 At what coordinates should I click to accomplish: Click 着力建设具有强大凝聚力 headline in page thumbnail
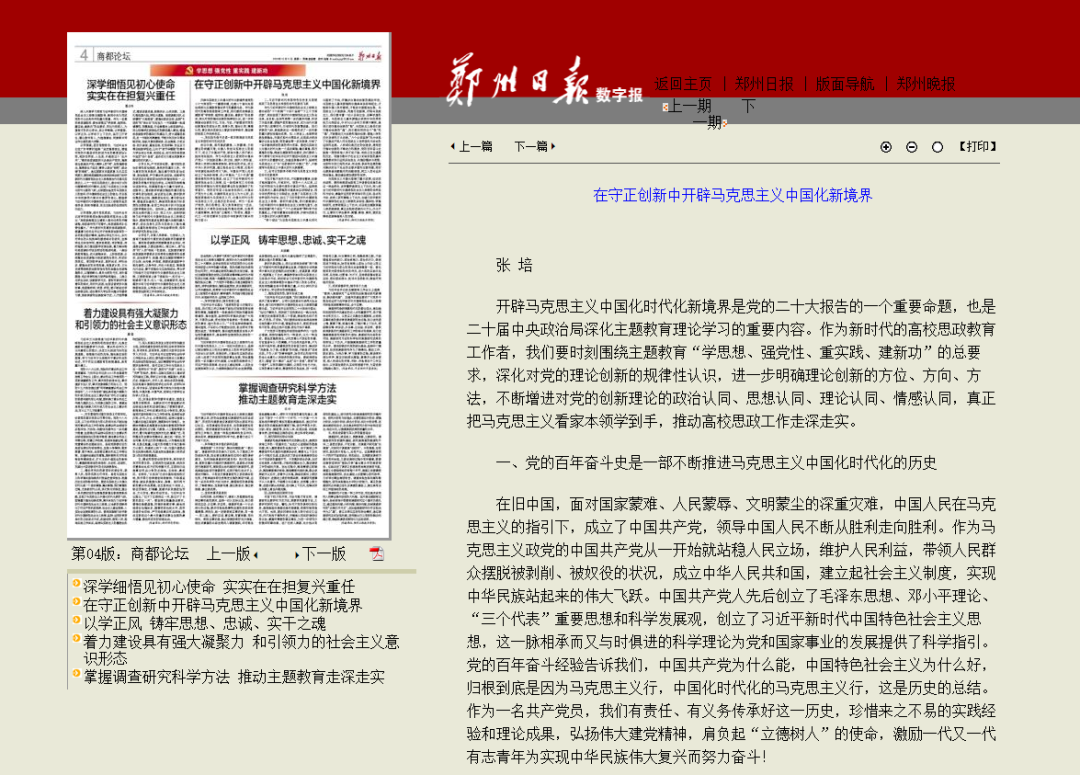point(131,319)
